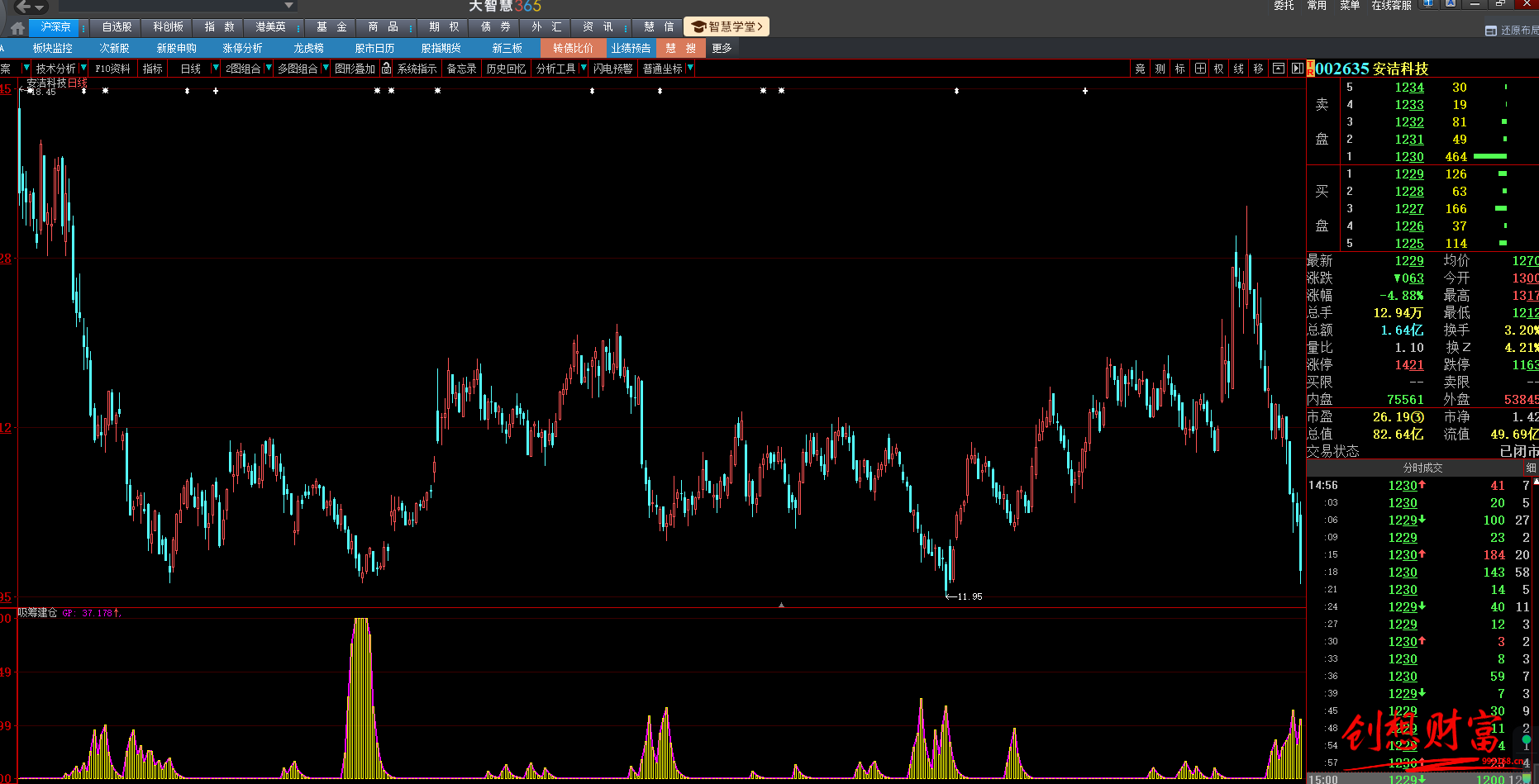Expand the dots menu beside 港美英
Viewport: 1539px width, 784px height.
coord(298,28)
